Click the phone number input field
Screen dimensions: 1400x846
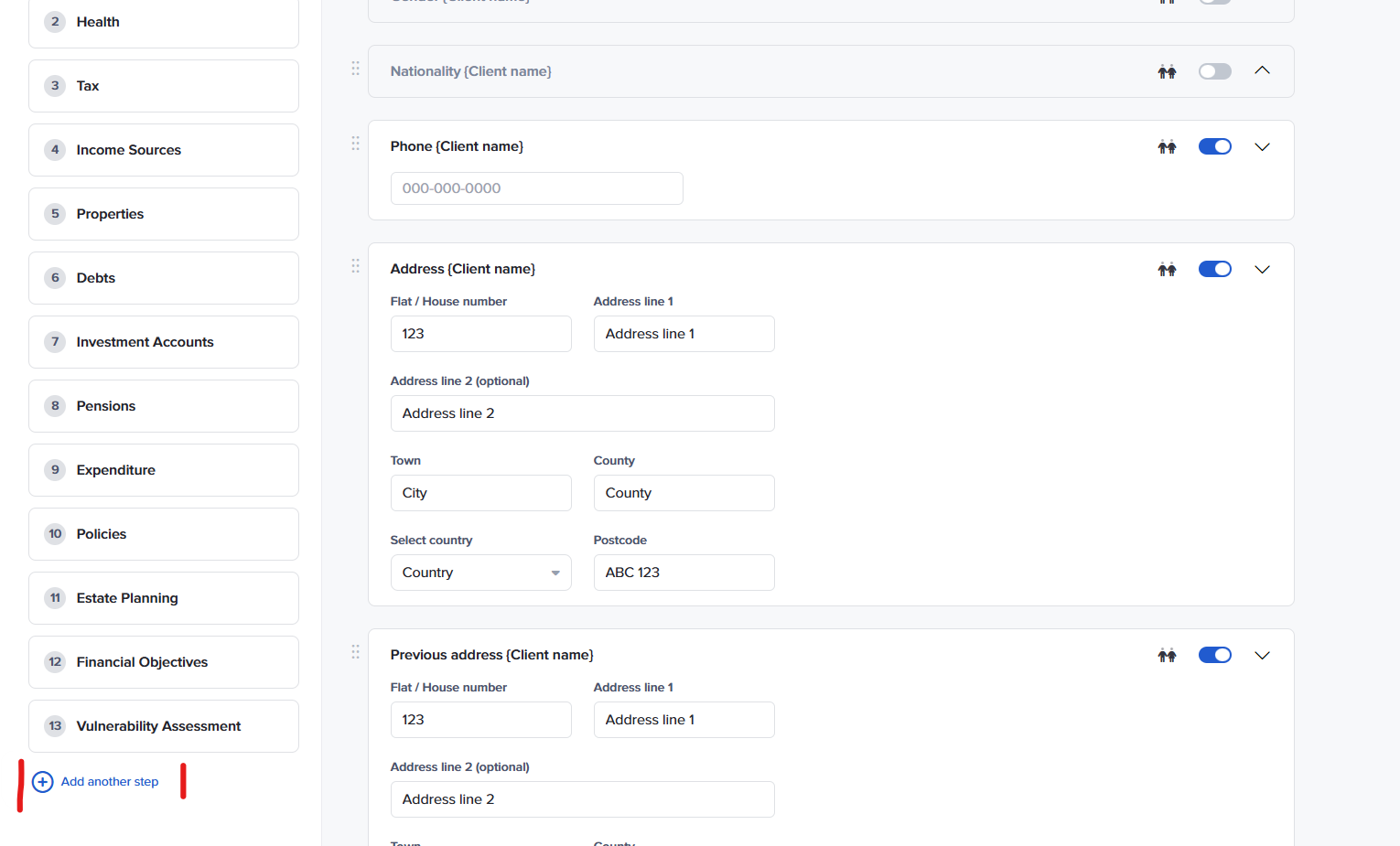(536, 188)
